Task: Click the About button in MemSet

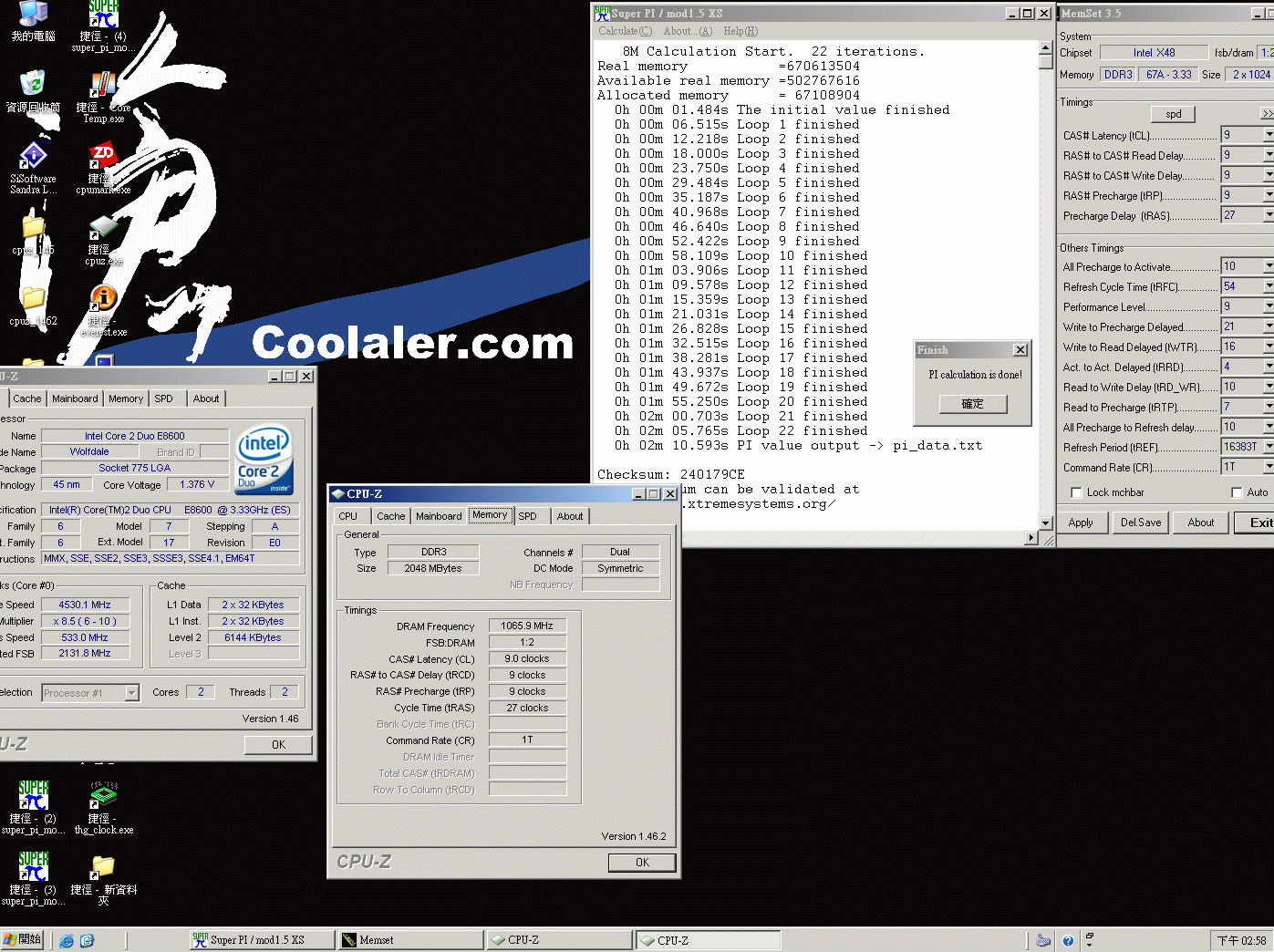Action: point(1201,523)
